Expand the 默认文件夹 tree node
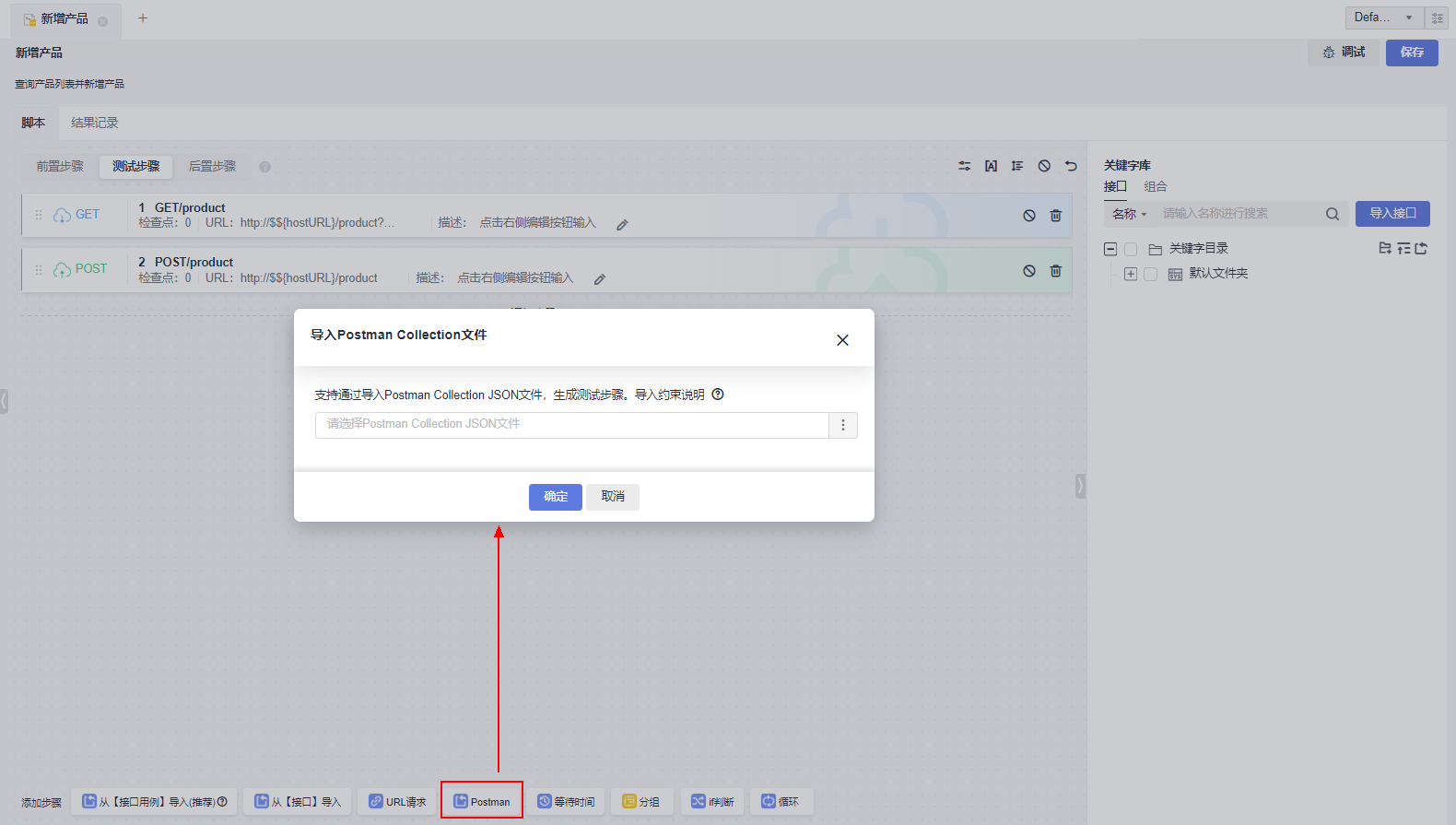The image size is (1456, 825). 1131,274
